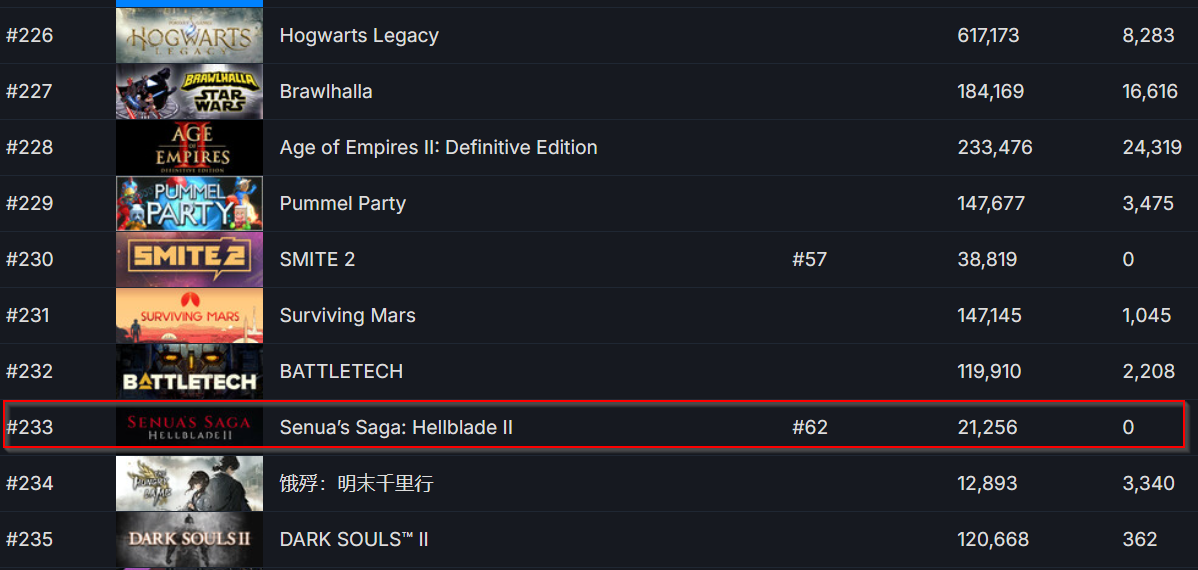Select the #62 rank in Hellblade row
The width and height of the screenshot is (1198, 570).
click(x=810, y=427)
